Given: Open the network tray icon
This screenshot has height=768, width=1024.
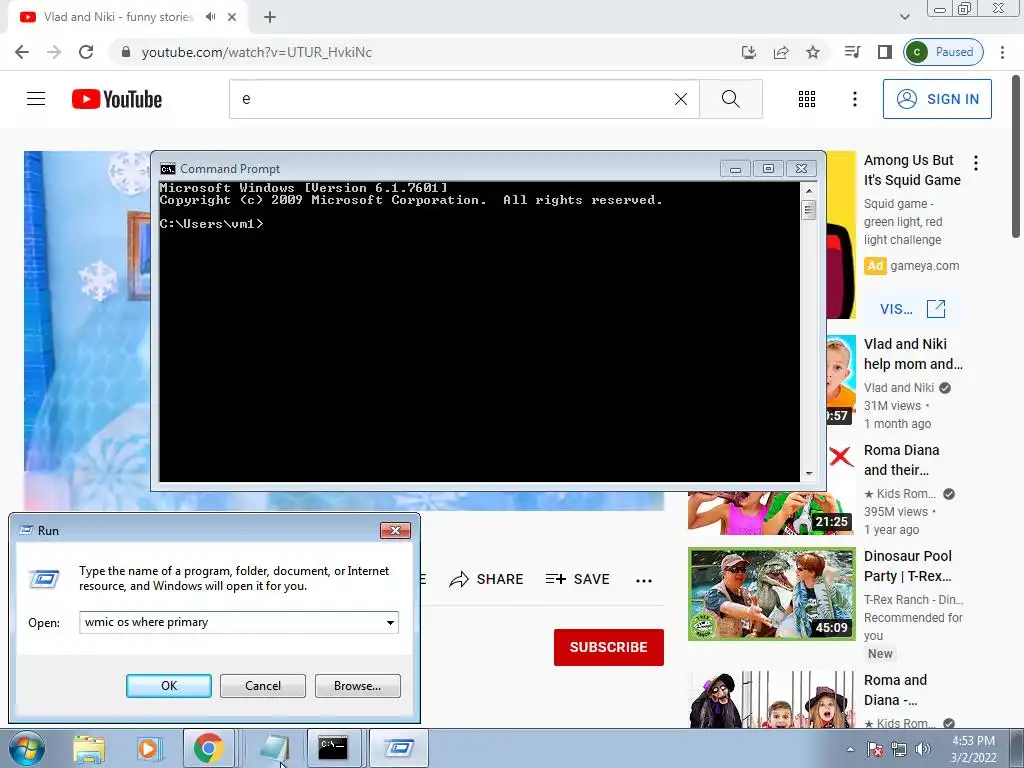Looking at the screenshot, I should click(899, 749).
